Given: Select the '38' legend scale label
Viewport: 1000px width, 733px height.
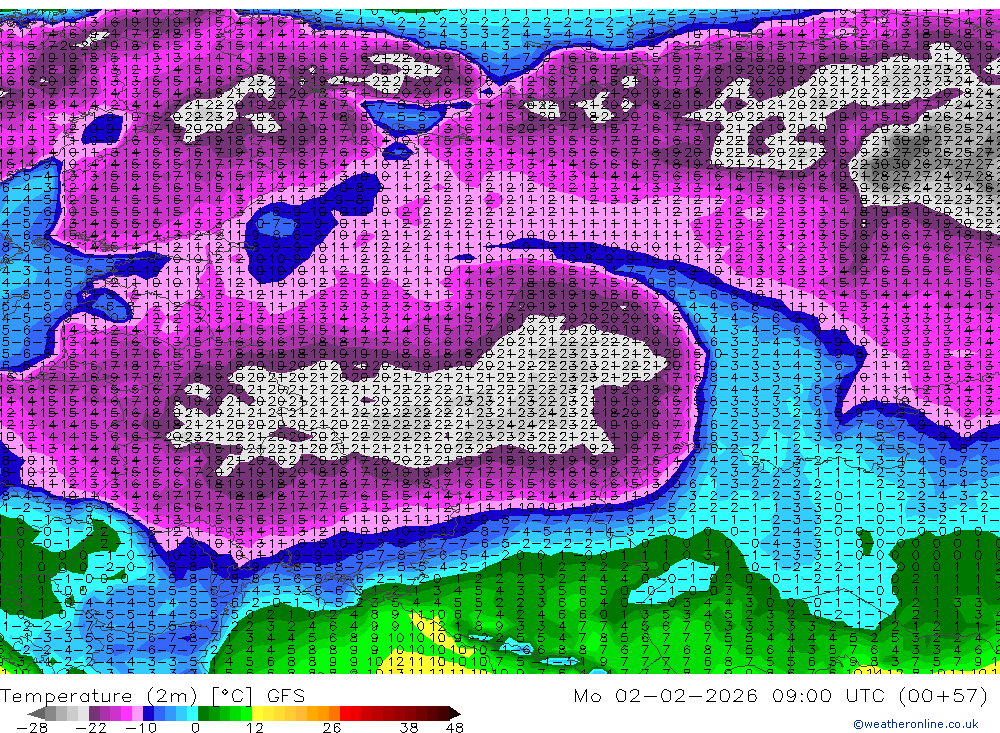Looking at the screenshot, I should 409,727.
